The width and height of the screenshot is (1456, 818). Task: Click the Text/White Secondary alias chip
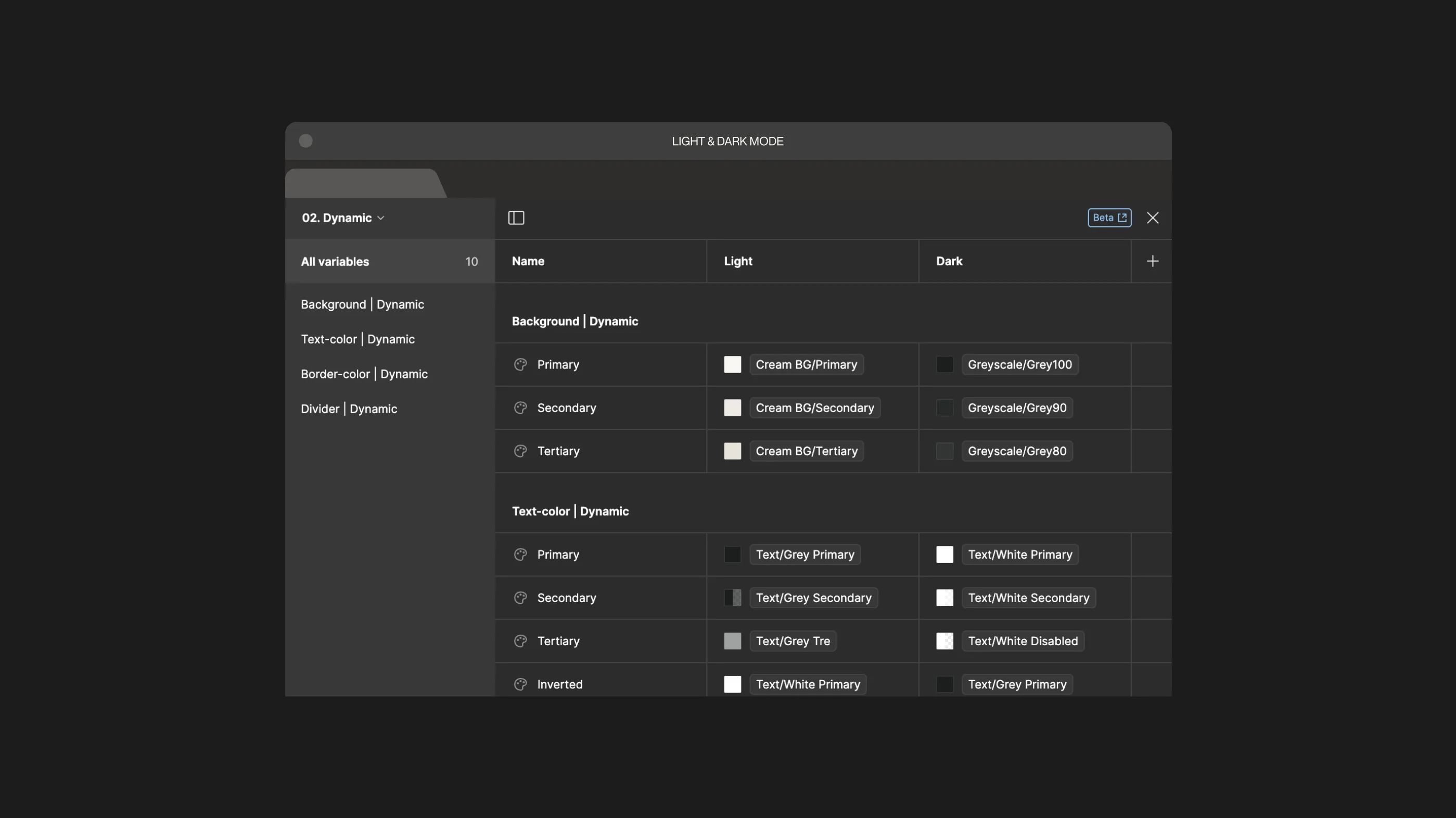click(x=1029, y=597)
